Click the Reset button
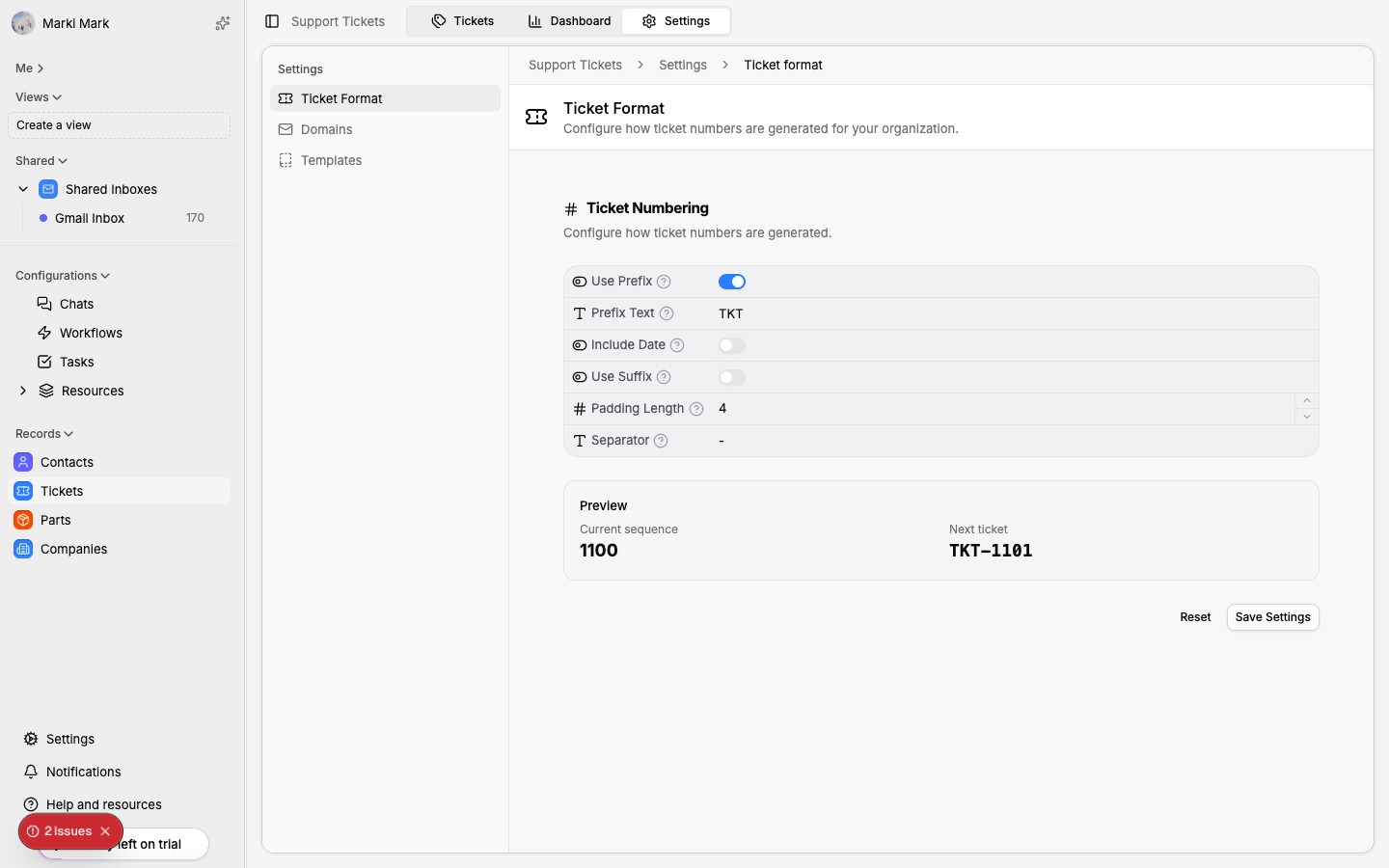 [x=1195, y=617]
